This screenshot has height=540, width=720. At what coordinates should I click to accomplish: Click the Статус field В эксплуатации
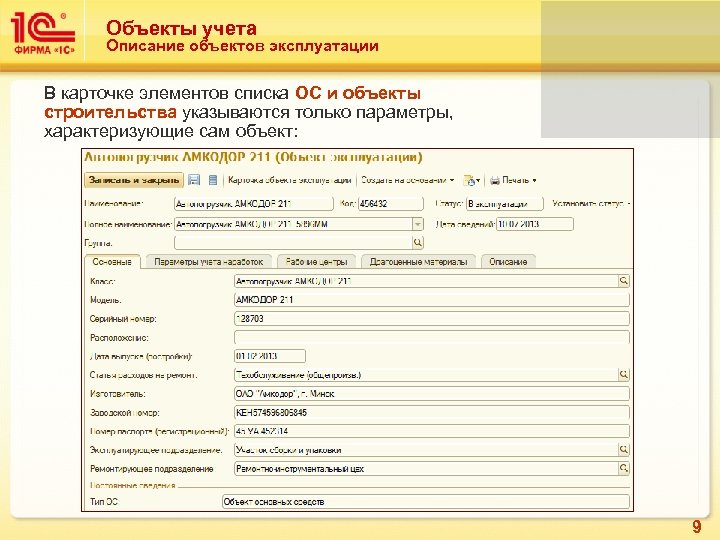click(x=505, y=203)
